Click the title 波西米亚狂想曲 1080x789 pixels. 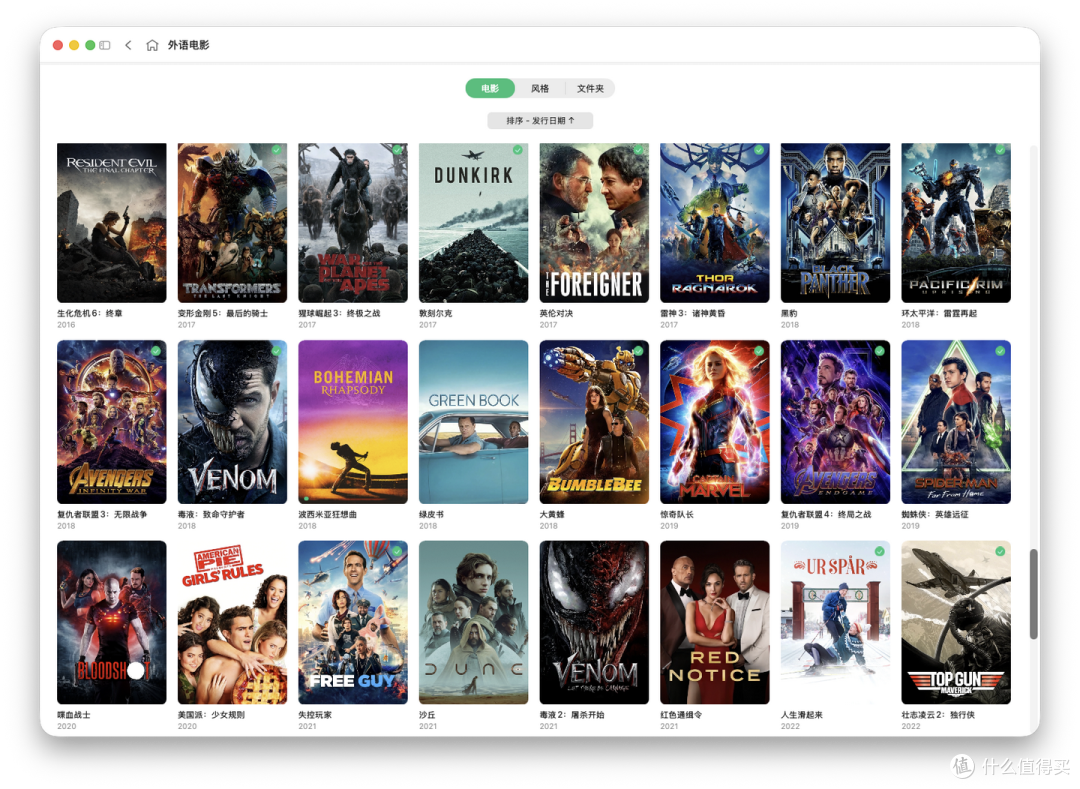tap(327, 514)
